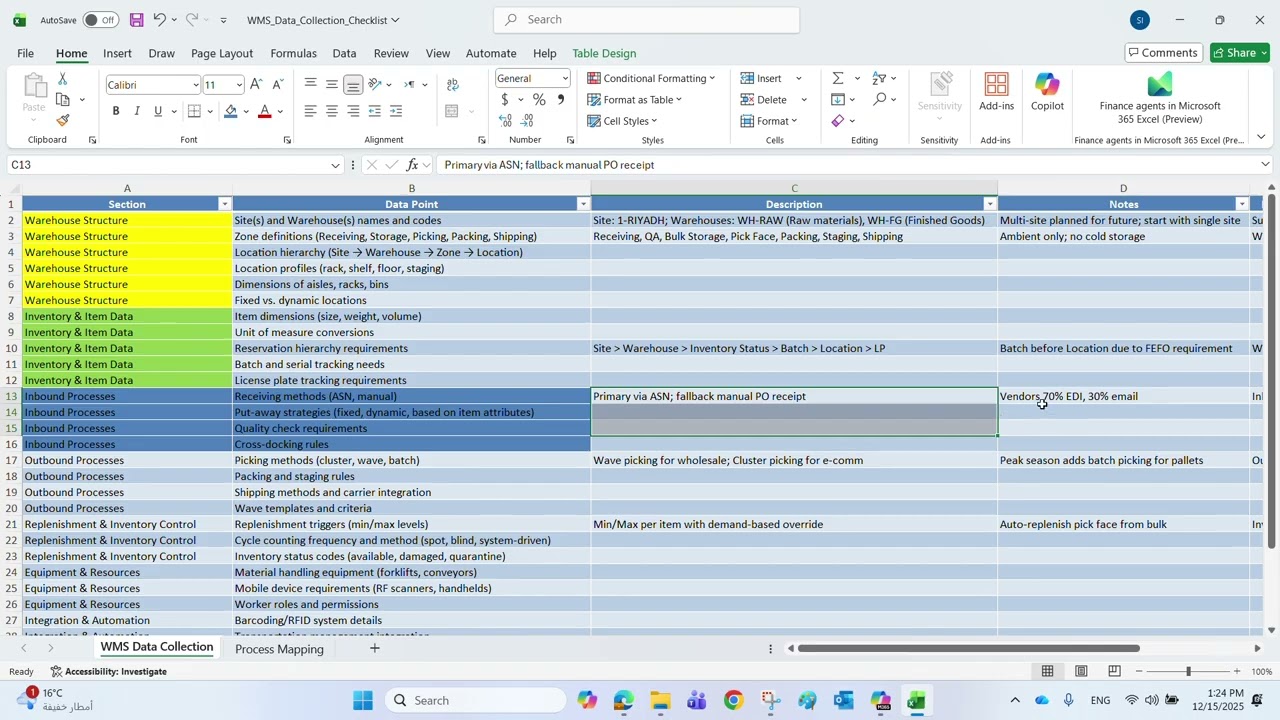Toggle the AutoSave switch
The width and height of the screenshot is (1280, 720).
(100, 20)
